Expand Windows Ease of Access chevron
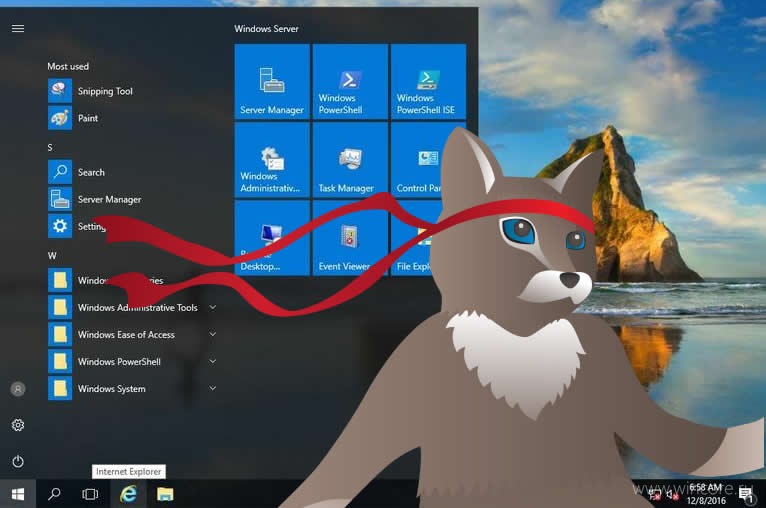Viewport: 766px width, 508px height. point(213,334)
